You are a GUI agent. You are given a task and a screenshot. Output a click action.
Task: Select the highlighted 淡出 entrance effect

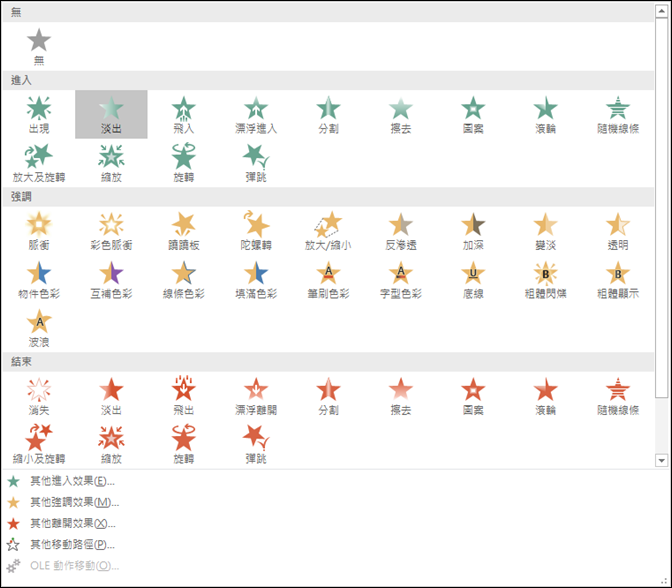[111, 114]
